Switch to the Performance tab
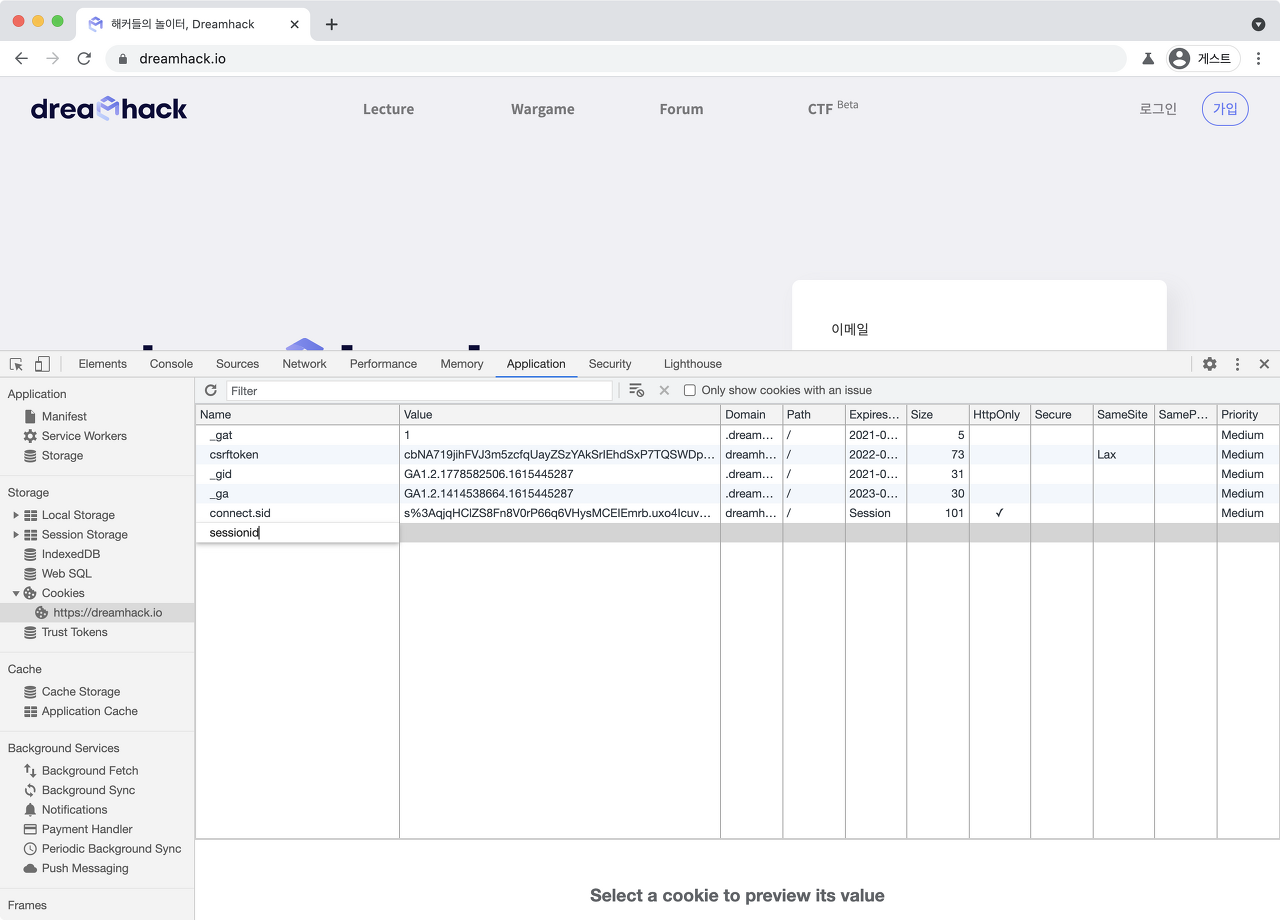This screenshot has width=1280, height=920. point(383,364)
